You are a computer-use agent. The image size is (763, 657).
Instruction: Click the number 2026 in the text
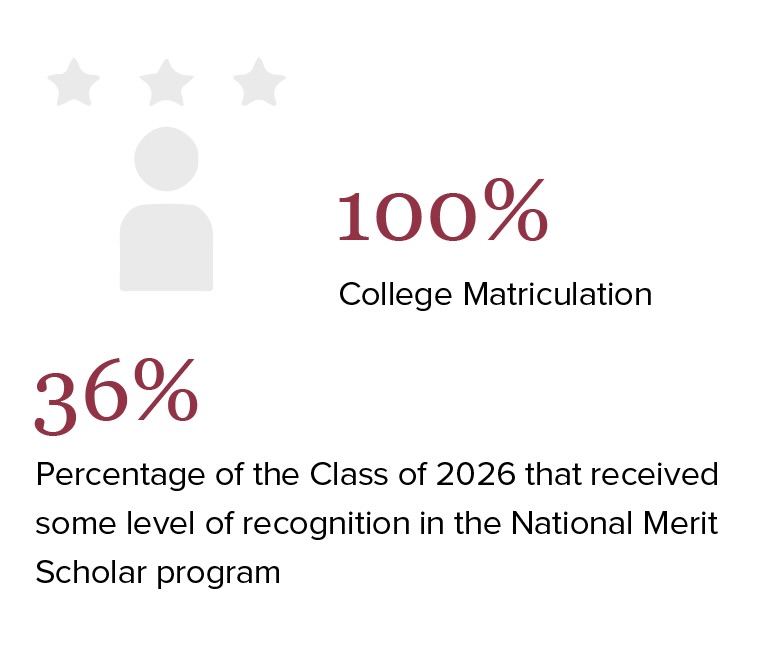[475, 474]
